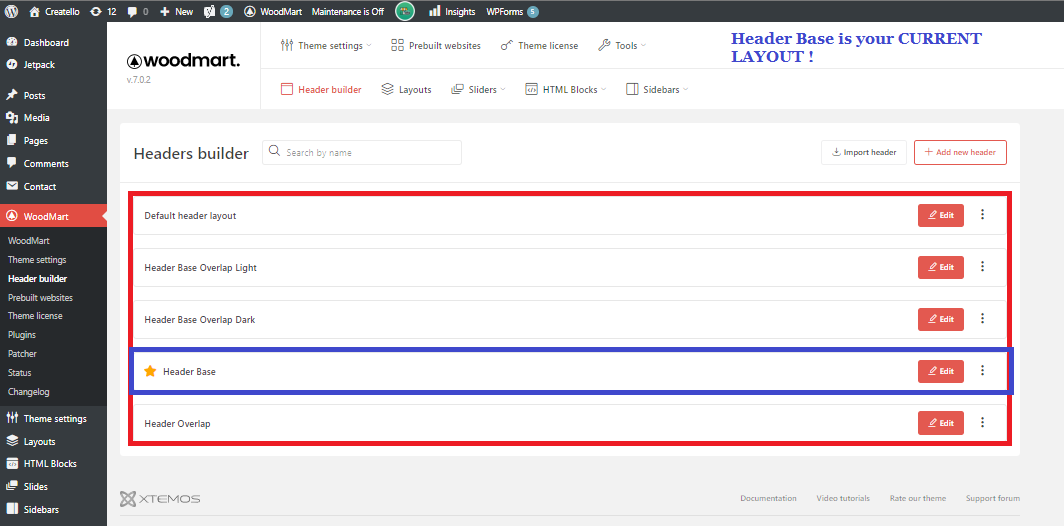Focus the Search by name field
Screen dimensions: 1064x526
click(x=362, y=152)
